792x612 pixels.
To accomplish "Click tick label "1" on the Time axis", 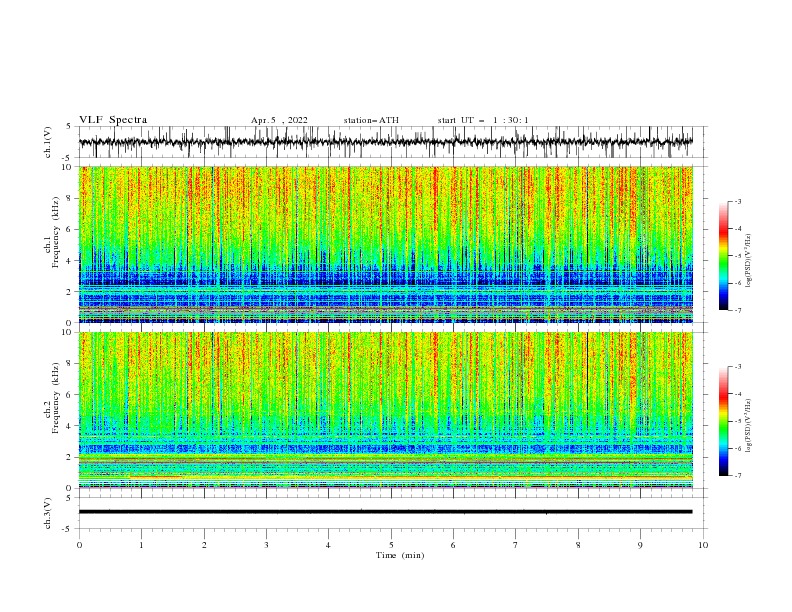I will click(141, 545).
